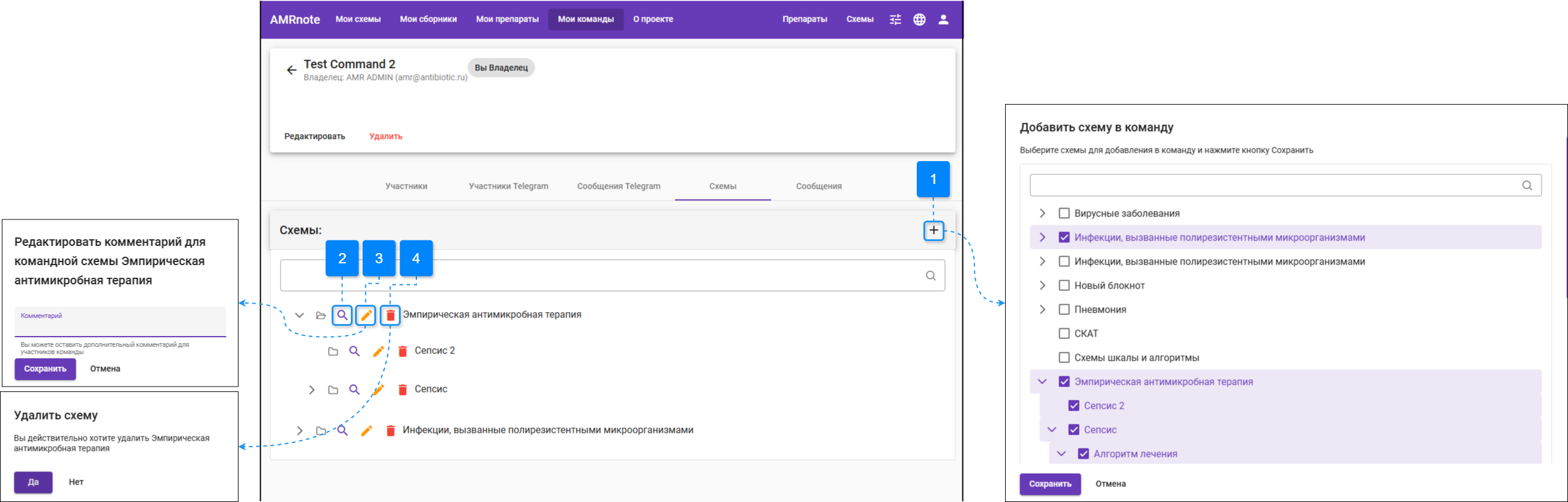Open О проекте in the top navigation

[x=652, y=19]
